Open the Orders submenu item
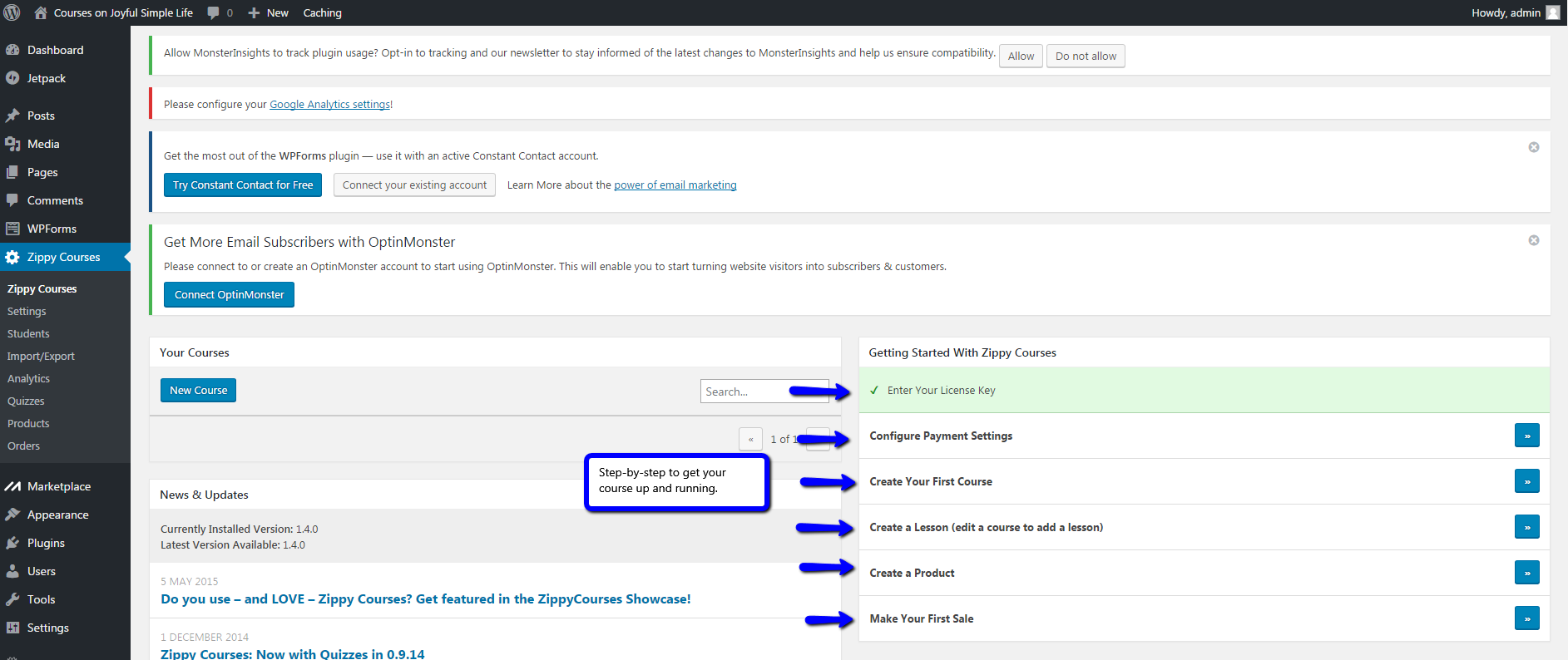The height and width of the screenshot is (660, 1568). coord(23,446)
